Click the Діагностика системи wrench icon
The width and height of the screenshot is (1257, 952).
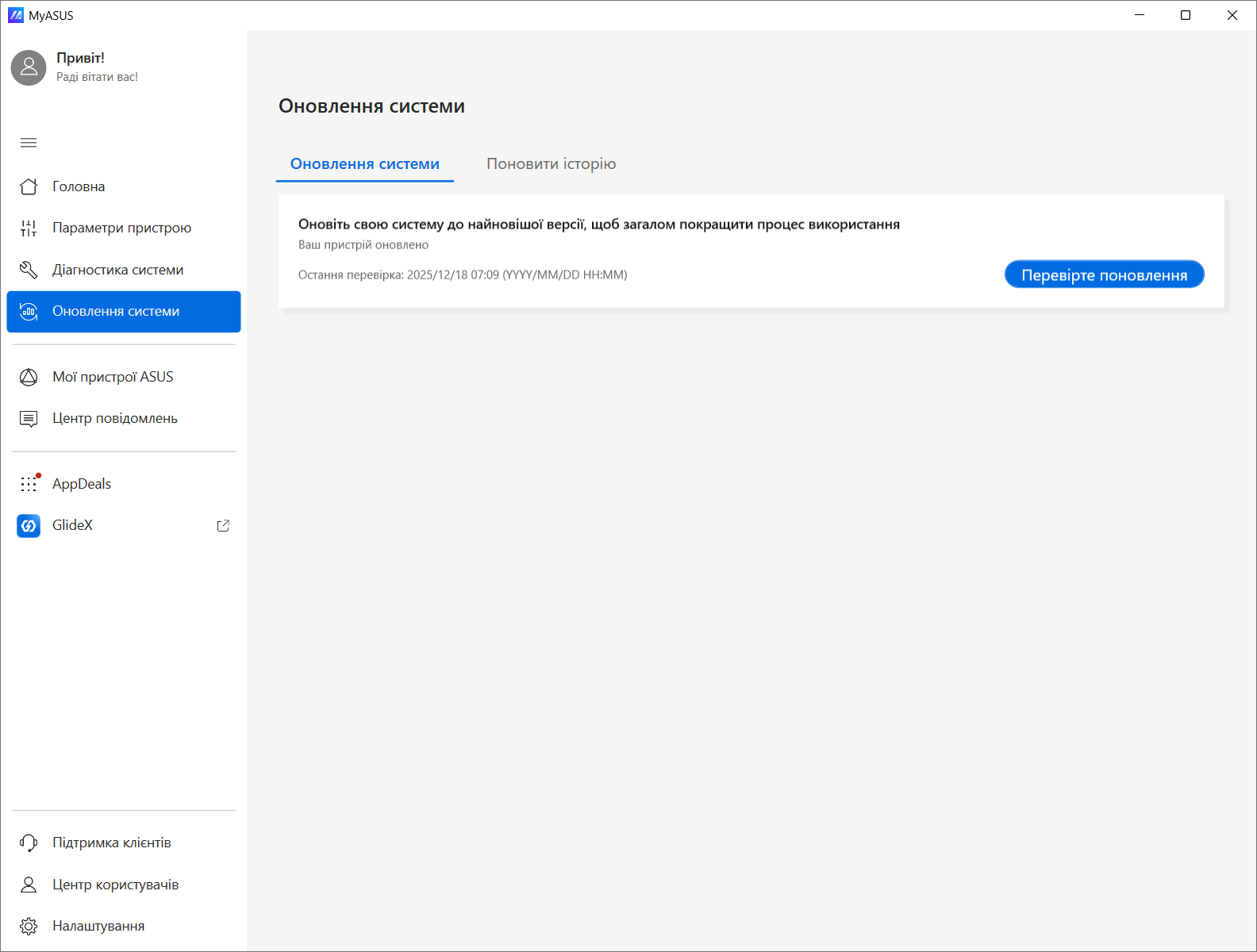click(x=29, y=270)
